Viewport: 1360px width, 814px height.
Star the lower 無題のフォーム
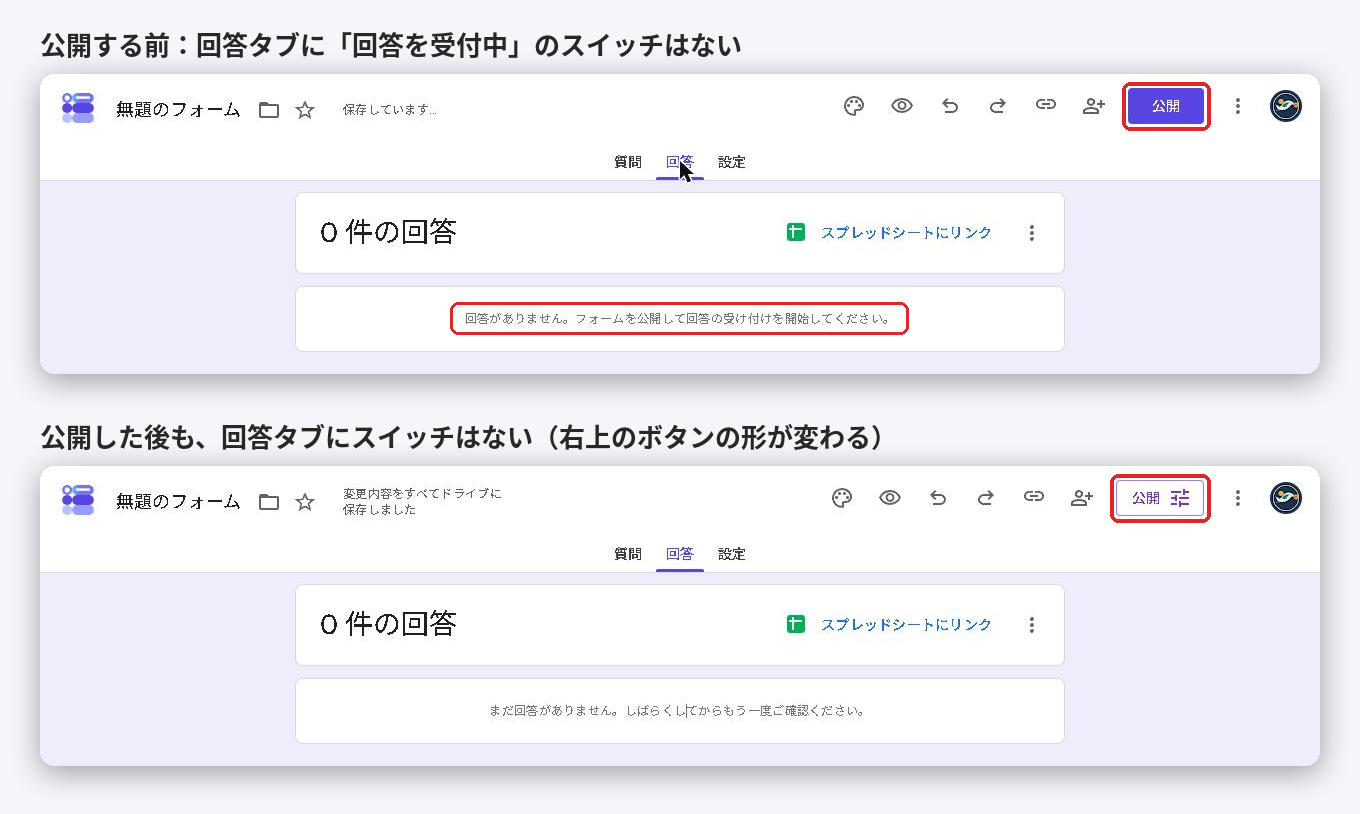tap(305, 502)
